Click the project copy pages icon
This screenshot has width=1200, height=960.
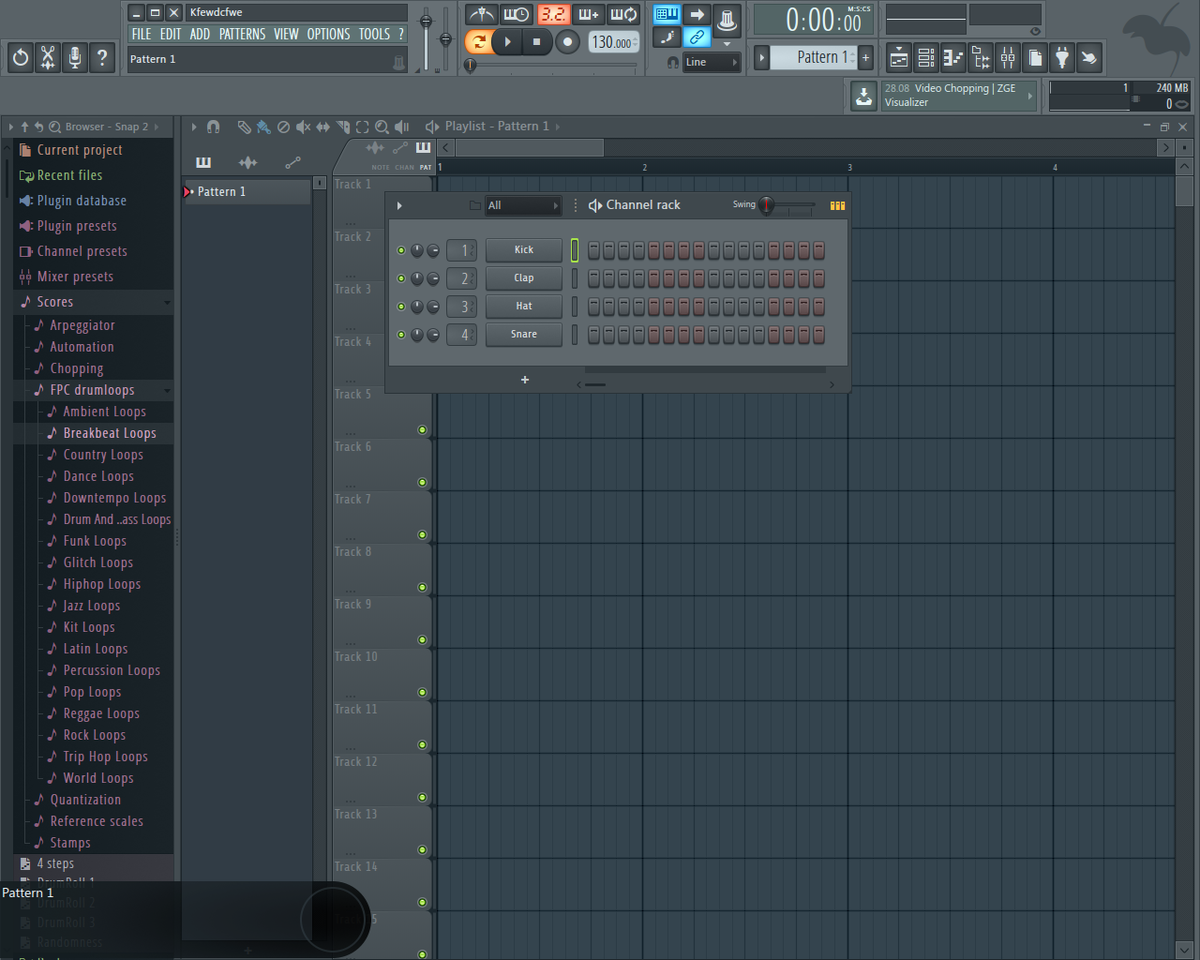click(x=1035, y=58)
